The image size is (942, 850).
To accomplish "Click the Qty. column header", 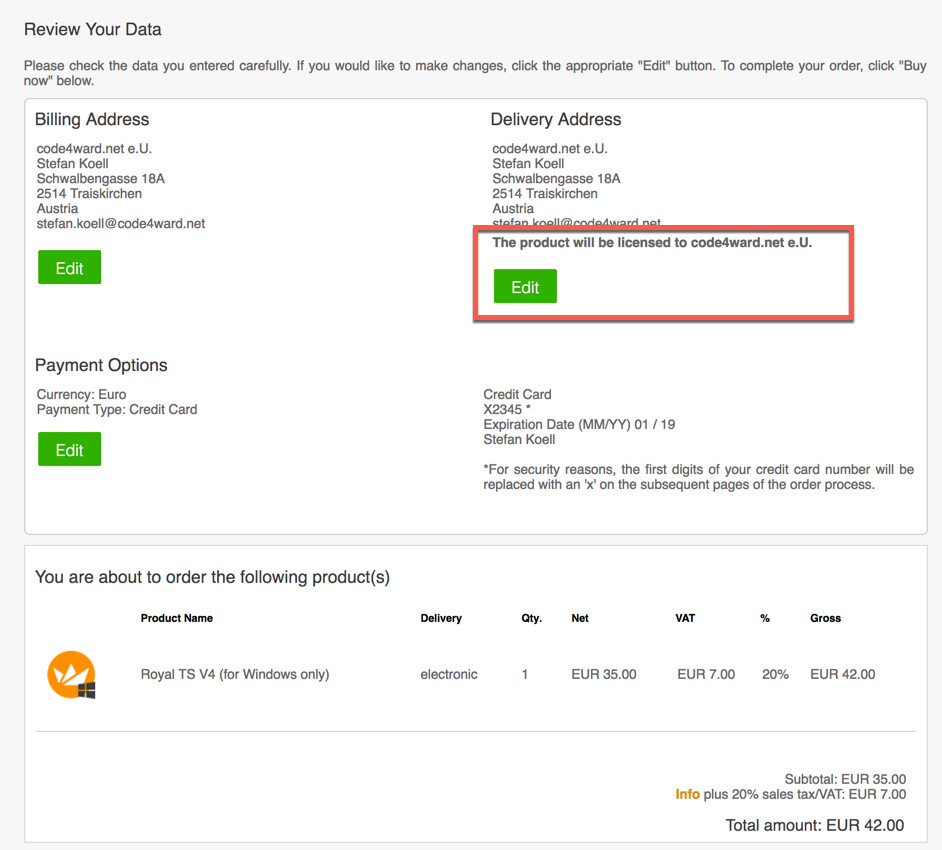I will coord(531,618).
